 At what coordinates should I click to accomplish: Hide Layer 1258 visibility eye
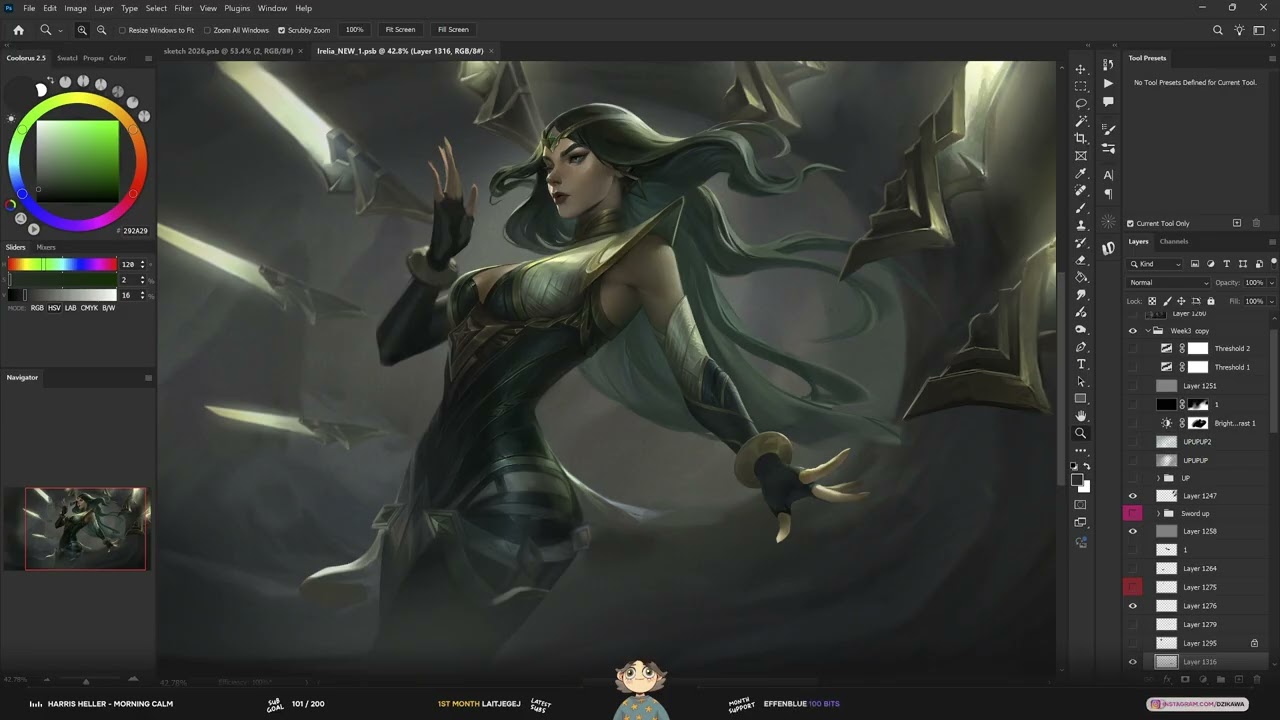click(1133, 531)
